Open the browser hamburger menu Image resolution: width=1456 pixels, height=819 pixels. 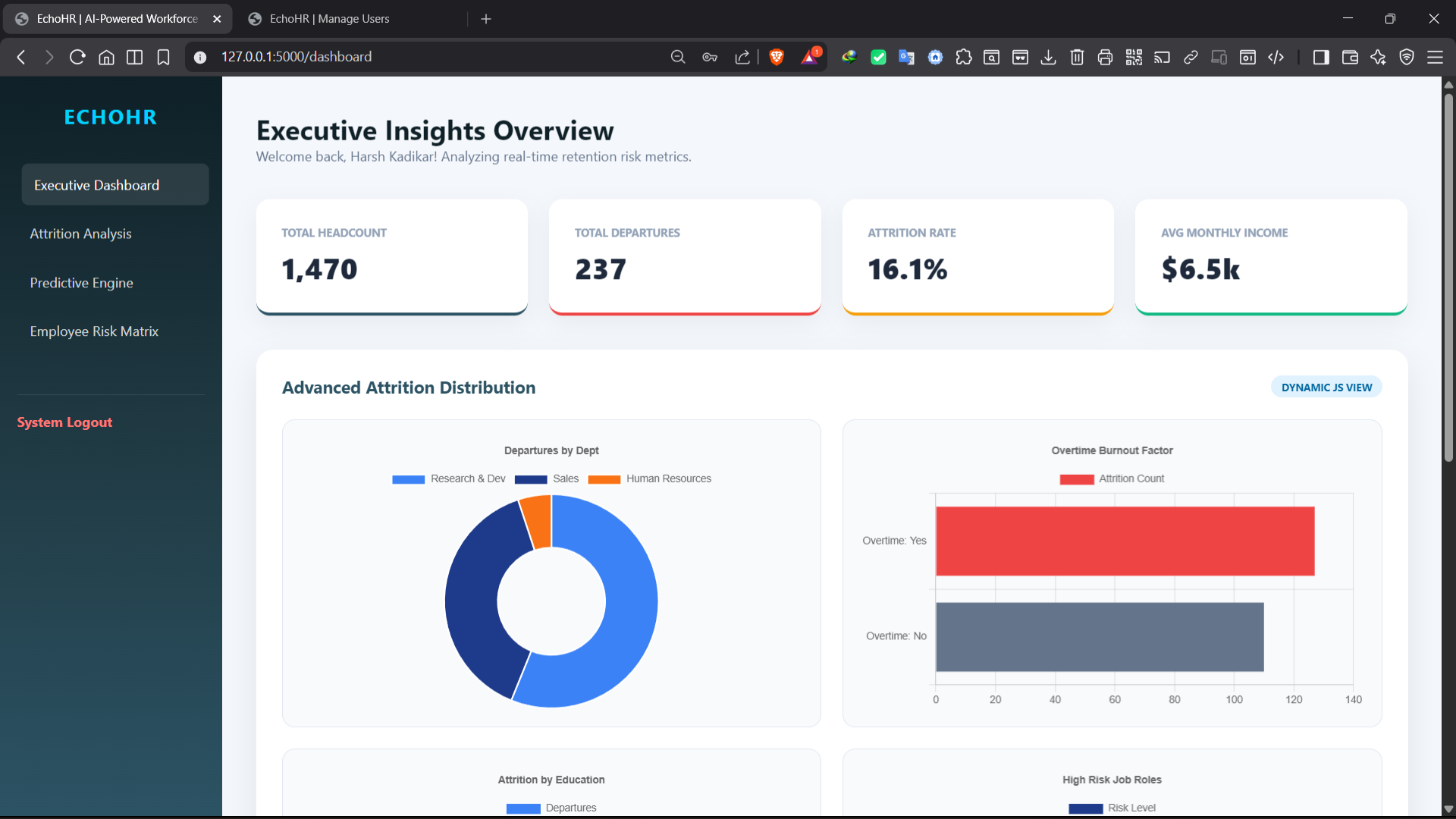pos(1436,57)
